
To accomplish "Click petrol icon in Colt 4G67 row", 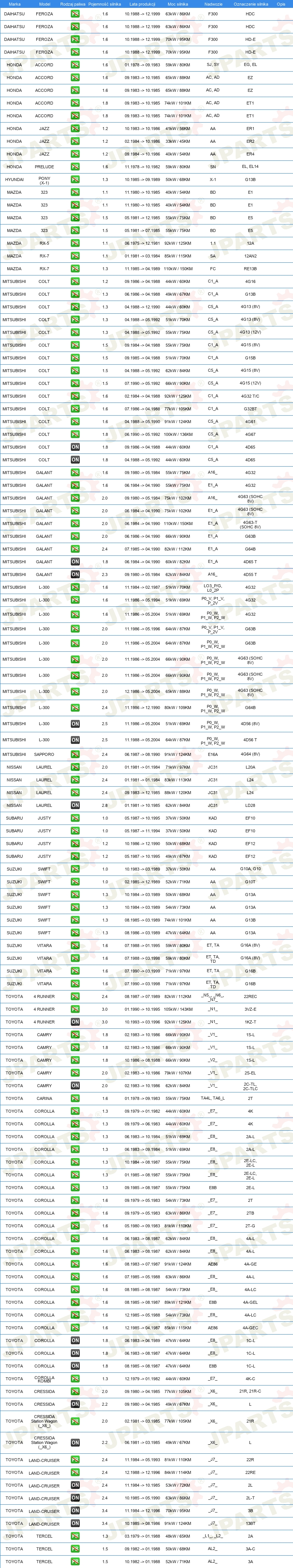I will (75, 435).
